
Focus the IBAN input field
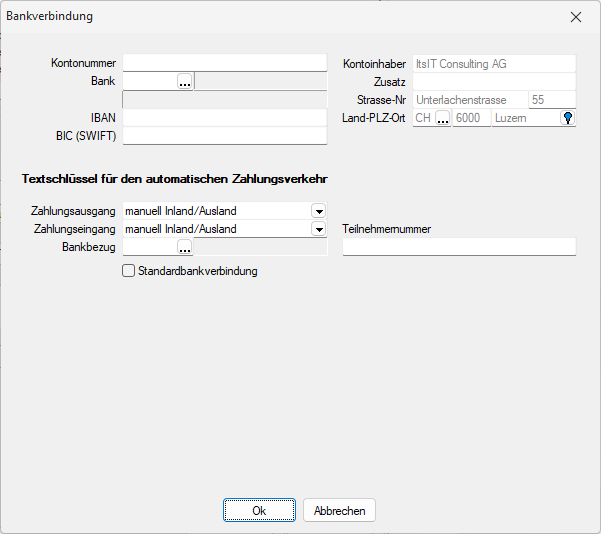(224, 118)
